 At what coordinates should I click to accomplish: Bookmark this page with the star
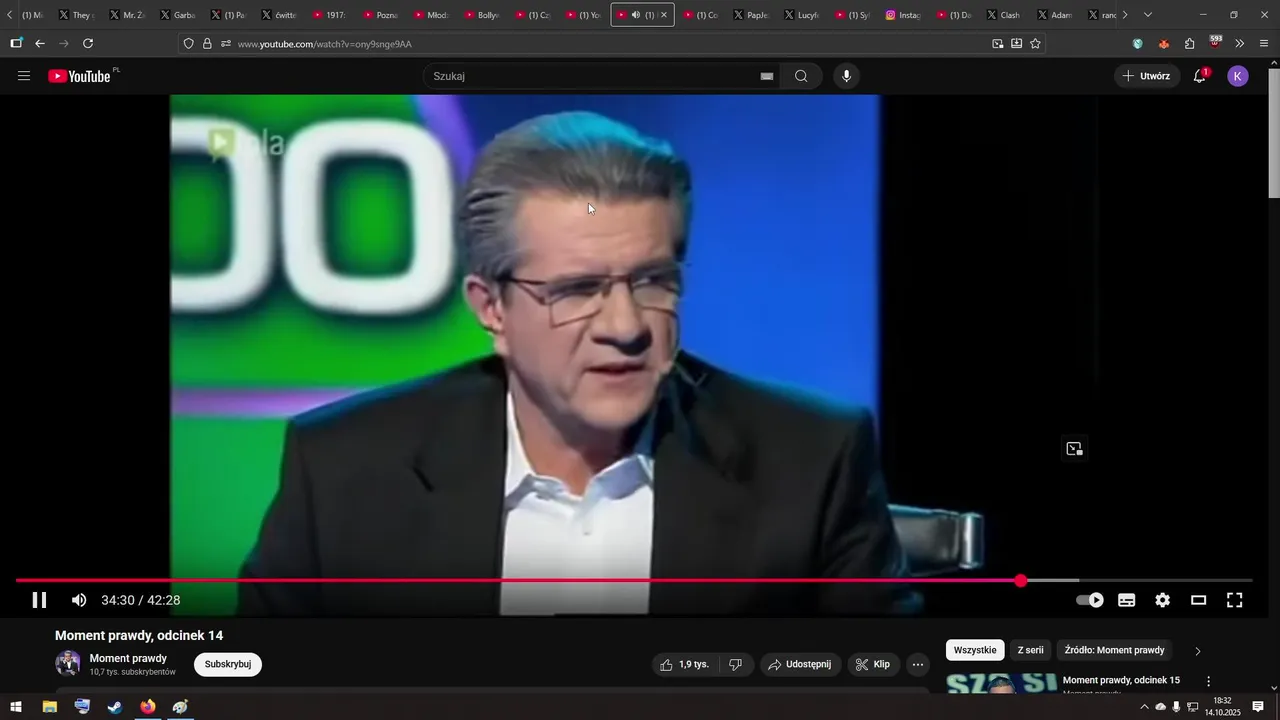[x=1035, y=44]
